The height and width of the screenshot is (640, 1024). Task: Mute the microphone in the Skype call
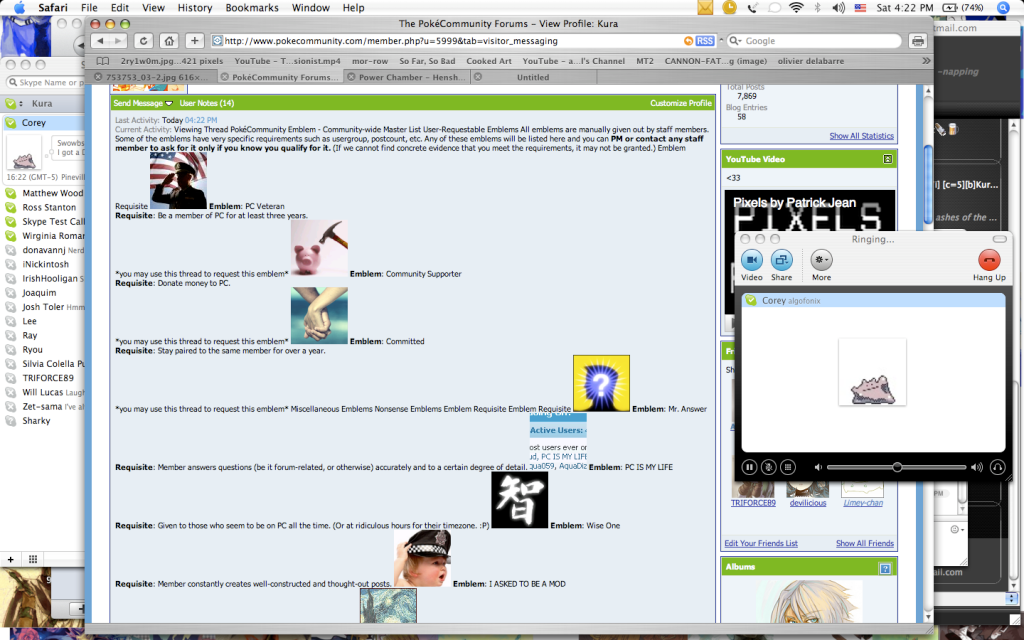[769, 467]
